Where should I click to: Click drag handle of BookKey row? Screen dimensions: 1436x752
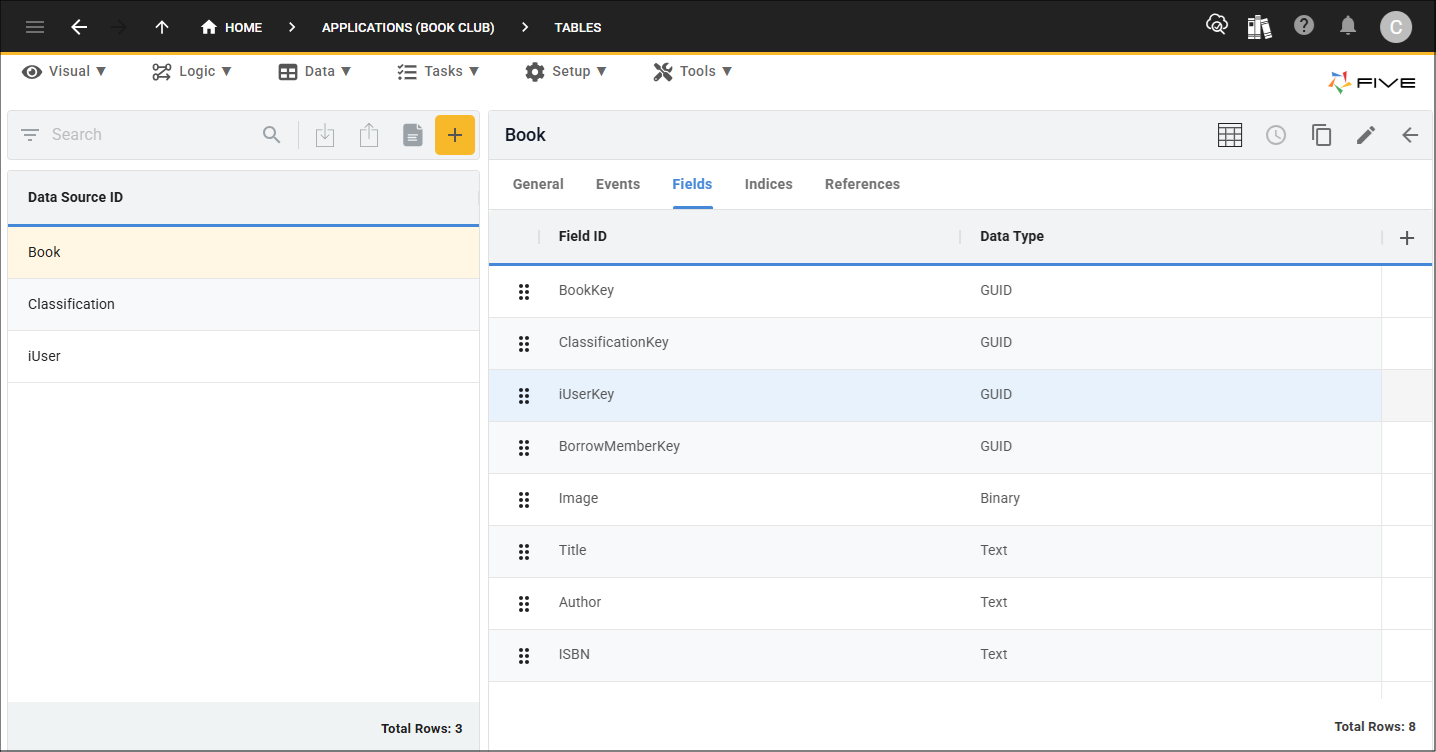(x=523, y=292)
